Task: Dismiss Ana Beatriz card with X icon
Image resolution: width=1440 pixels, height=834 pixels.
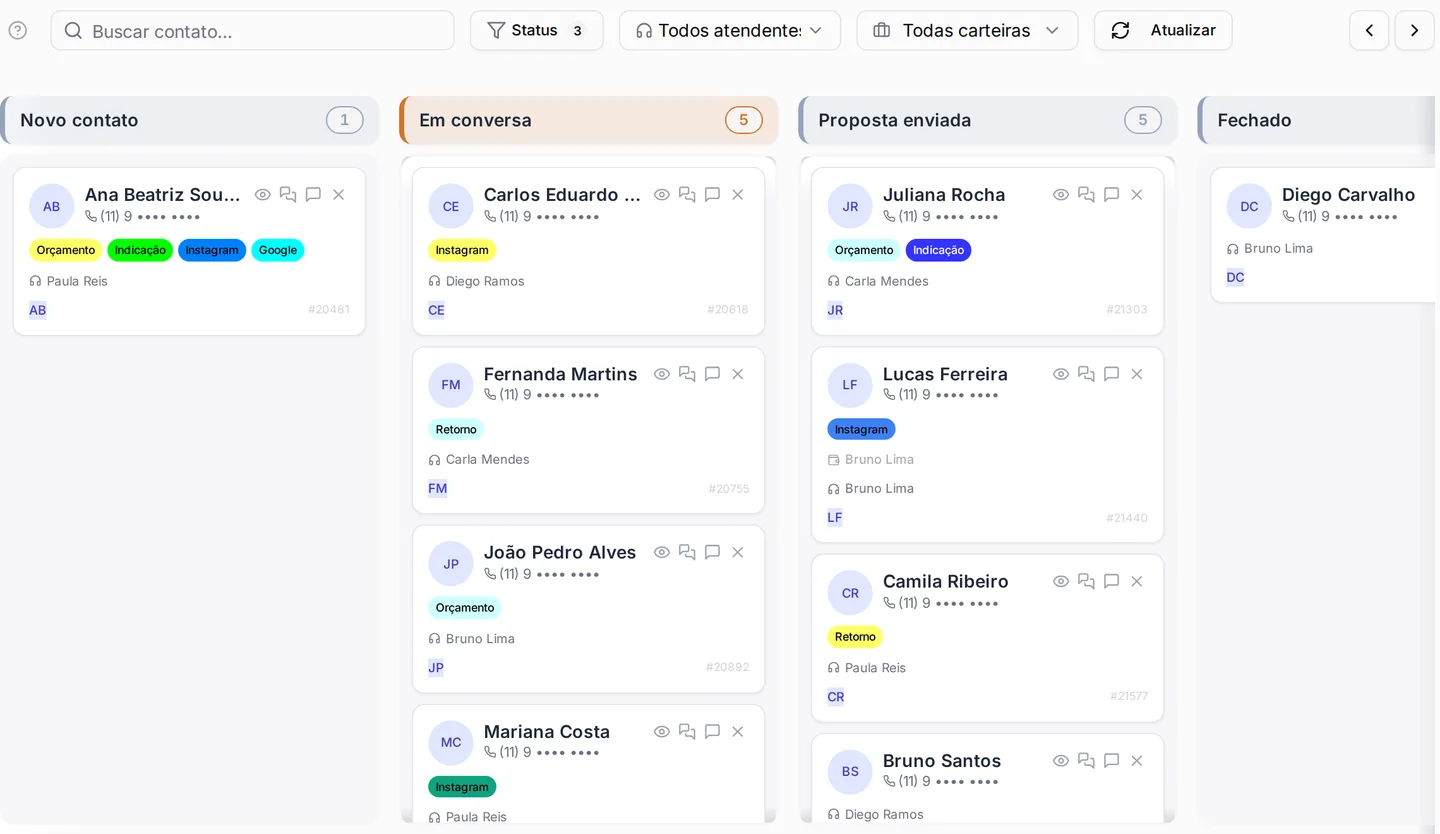Action: point(339,195)
